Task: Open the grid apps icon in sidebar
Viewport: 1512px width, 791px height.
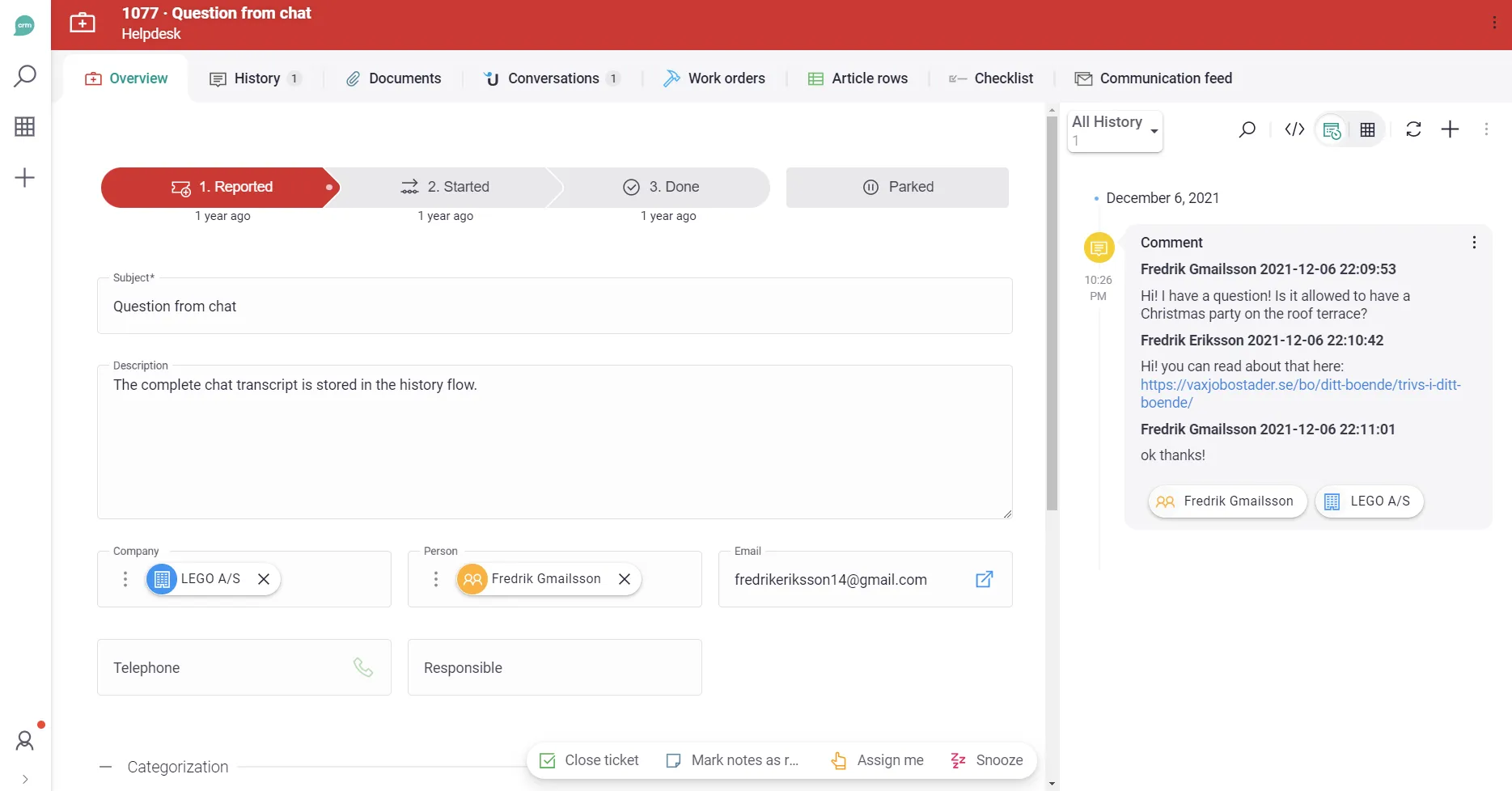Action: (x=25, y=127)
